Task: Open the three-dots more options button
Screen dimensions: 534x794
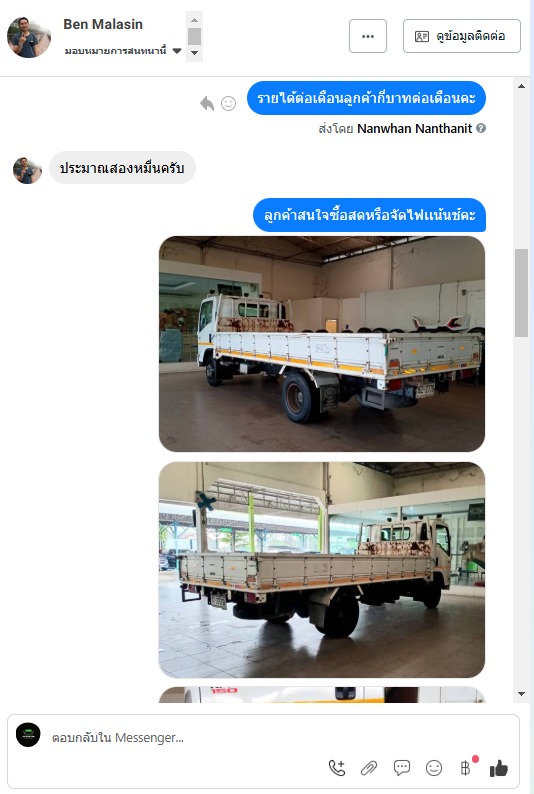Action: (368, 36)
